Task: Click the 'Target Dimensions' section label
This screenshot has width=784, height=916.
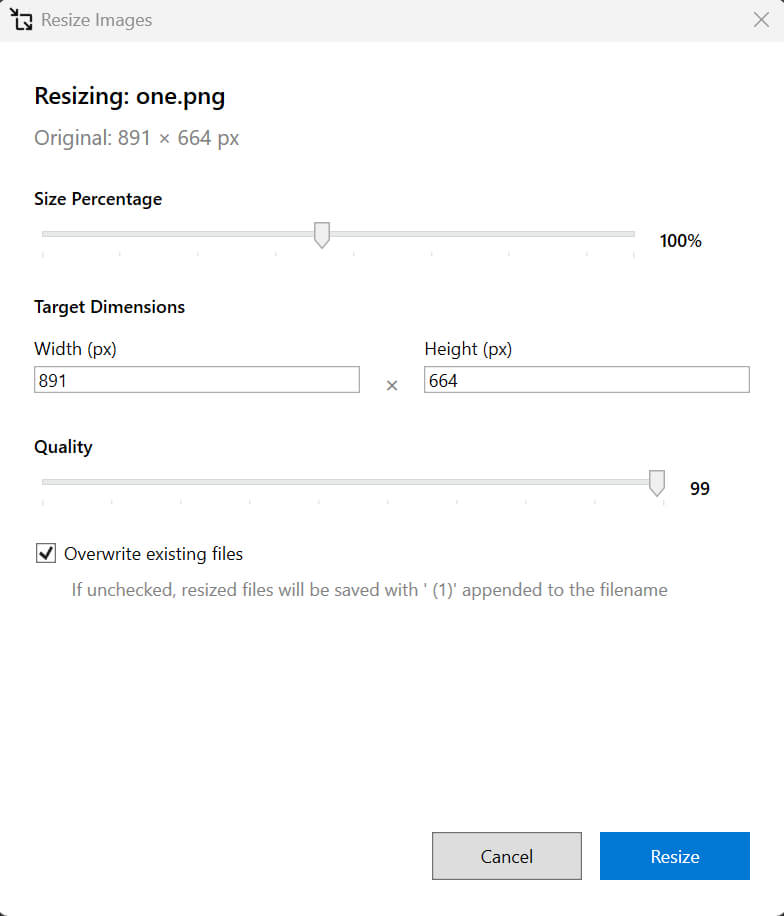Action: (109, 307)
